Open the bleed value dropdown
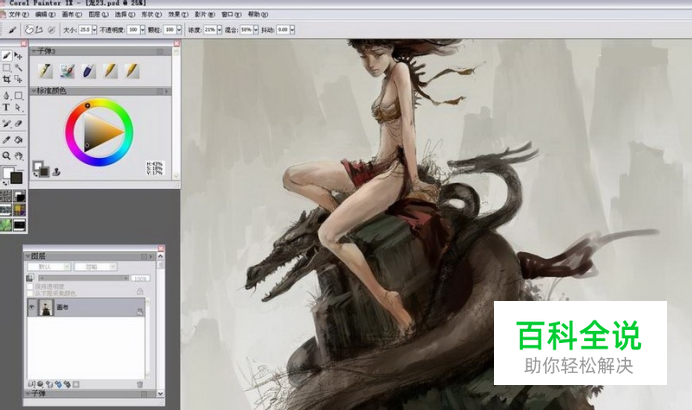This screenshot has height=410, width=692. point(256,30)
